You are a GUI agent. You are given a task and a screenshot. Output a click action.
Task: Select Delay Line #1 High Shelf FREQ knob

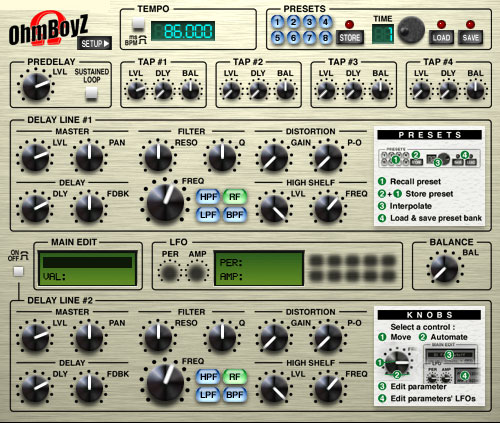(x=328, y=209)
